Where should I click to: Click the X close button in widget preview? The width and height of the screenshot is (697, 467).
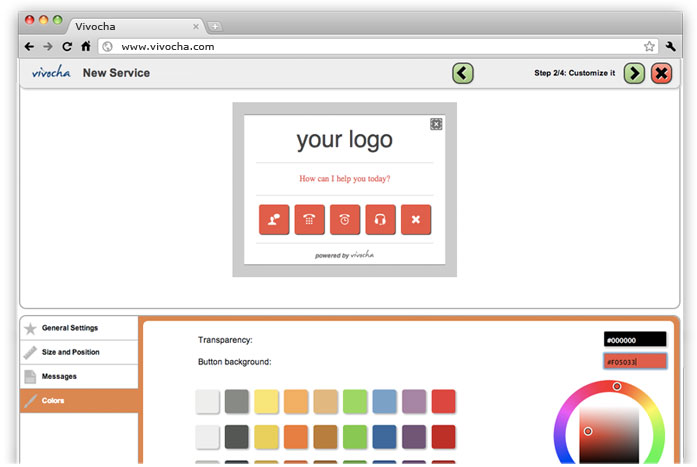416,220
